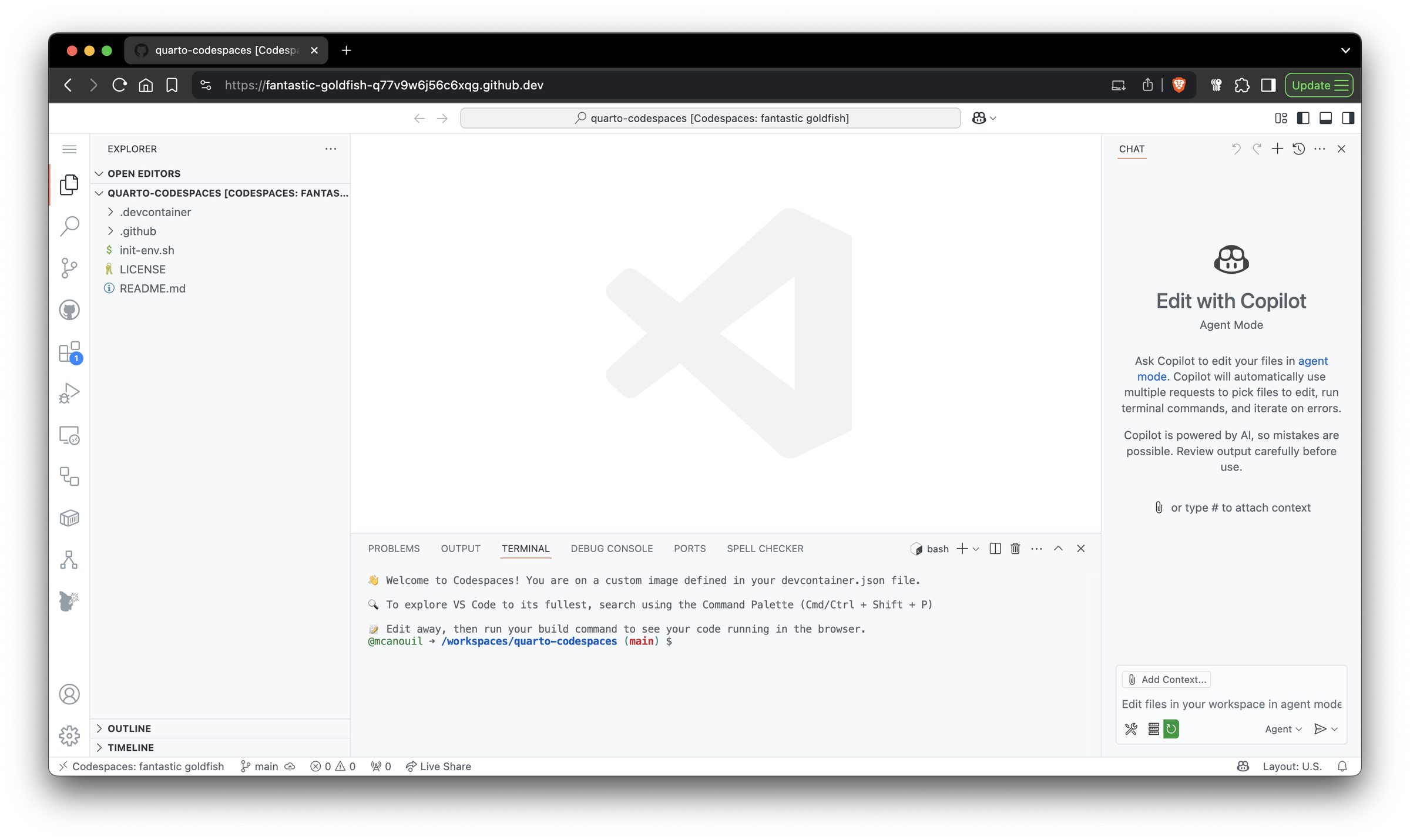Select README.md in the Explorer
Viewport: 1410px width, 840px height.
click(152, 288)
